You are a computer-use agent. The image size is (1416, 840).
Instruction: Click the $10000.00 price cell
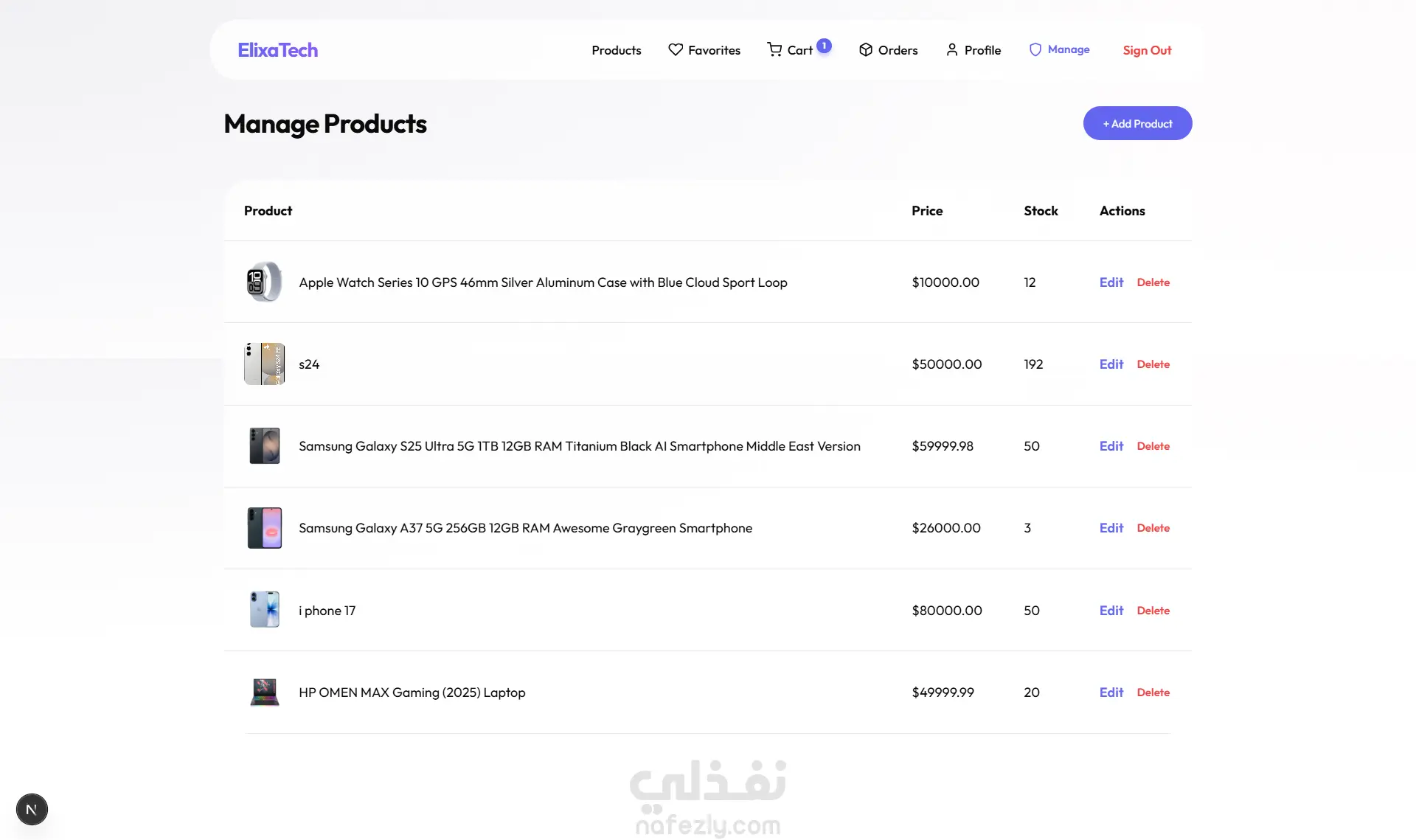pos(945,282)
